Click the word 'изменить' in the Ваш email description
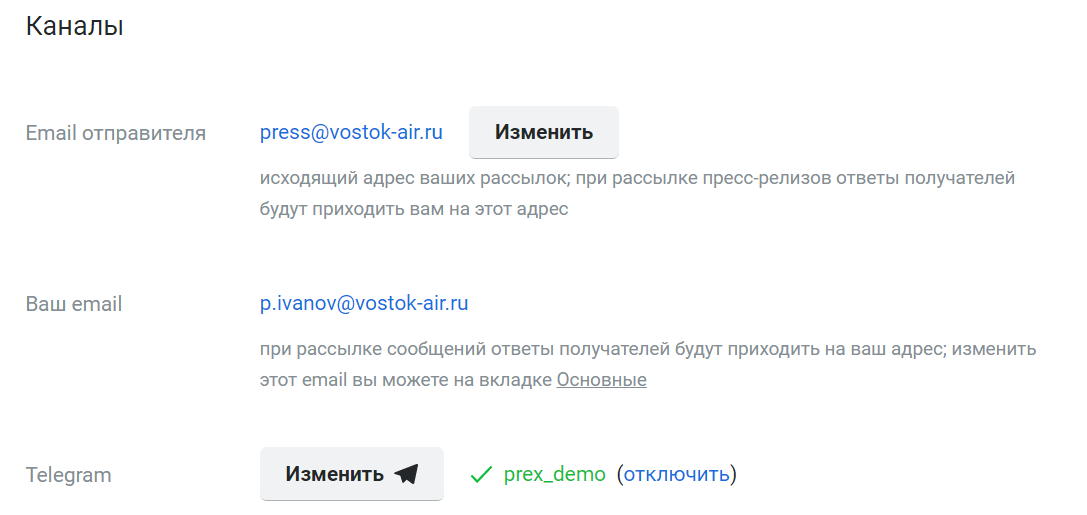This screenshot has width=1087, height=515. [x=994, y=350]
